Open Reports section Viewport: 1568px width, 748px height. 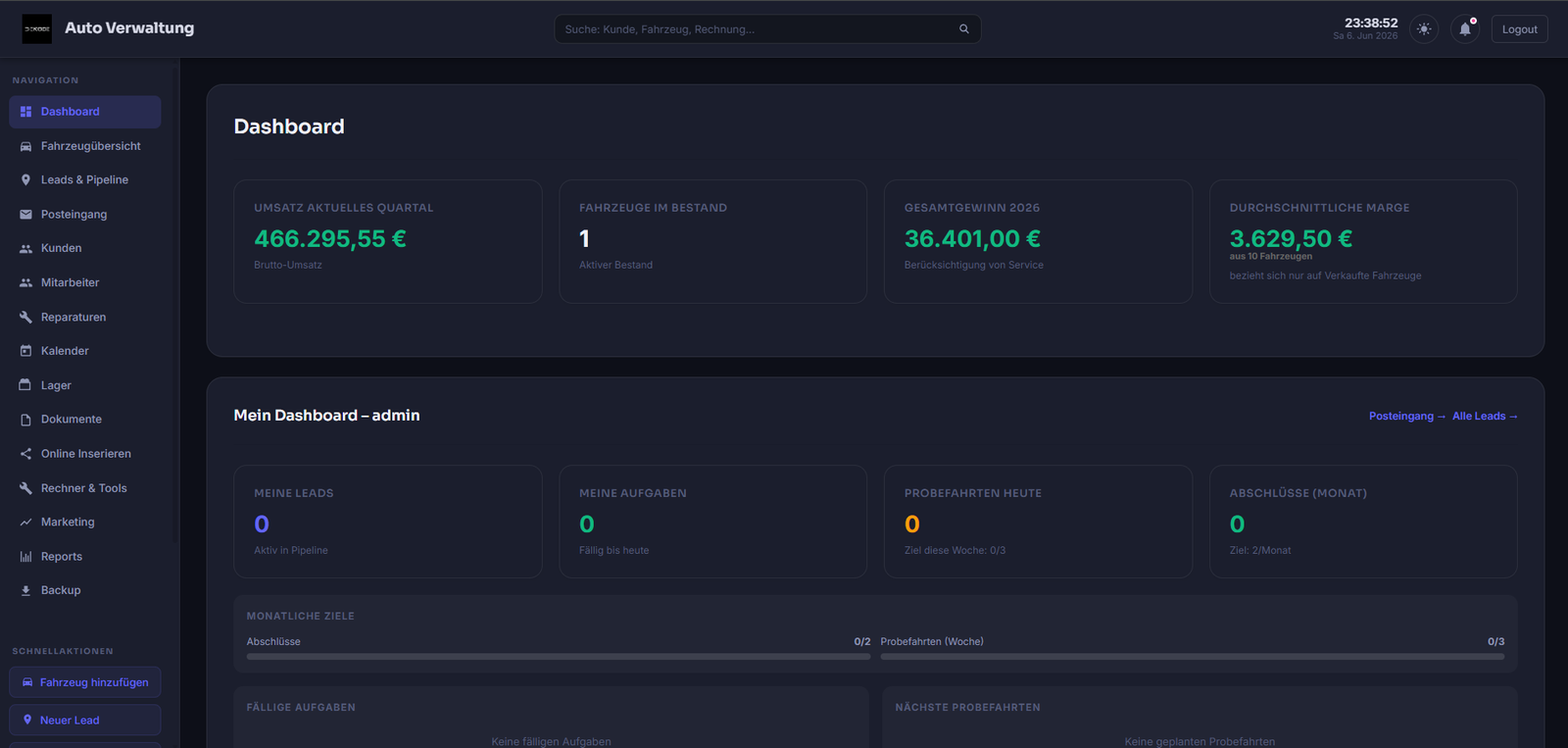tap(85, 557)
